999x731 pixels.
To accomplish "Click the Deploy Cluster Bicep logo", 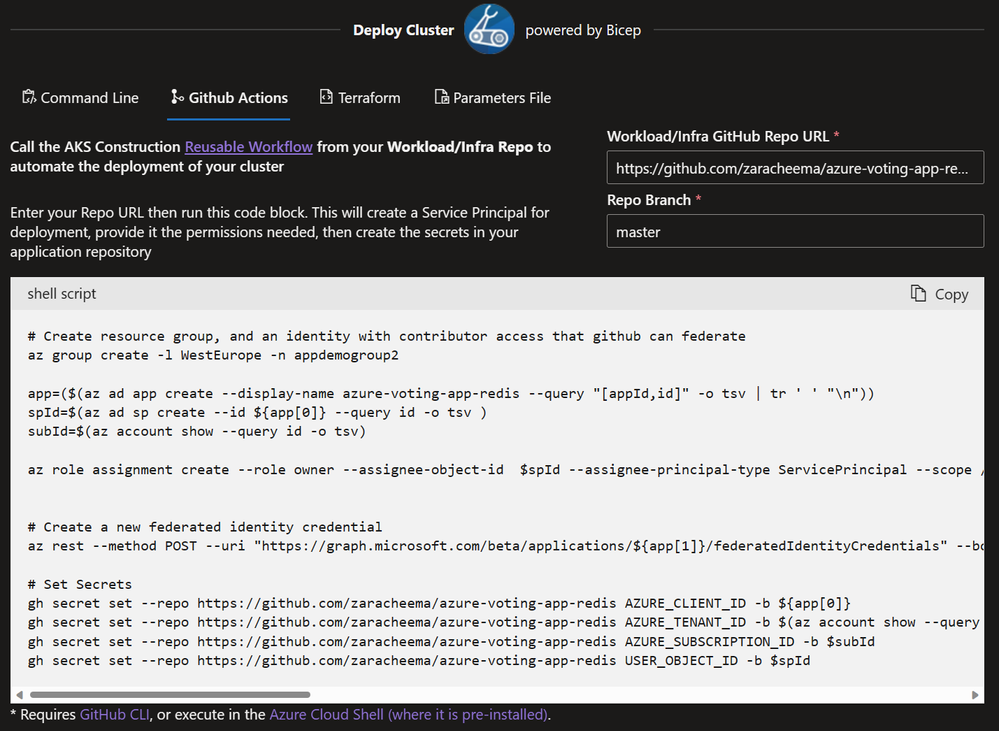I will [489, 29].
